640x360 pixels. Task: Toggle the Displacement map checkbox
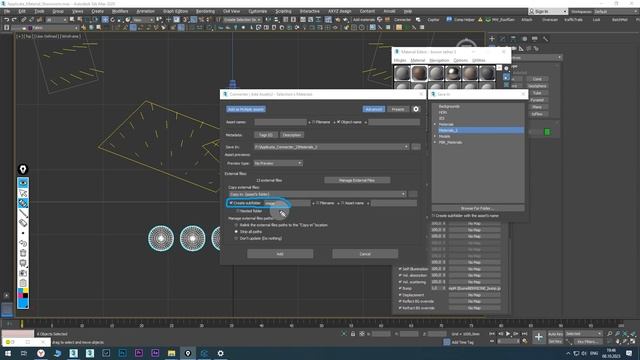(x=400, y=295)
